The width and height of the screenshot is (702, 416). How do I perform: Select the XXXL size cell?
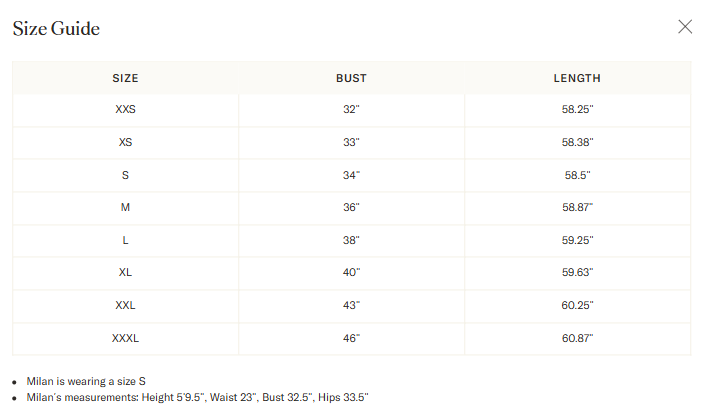[125, 338]
